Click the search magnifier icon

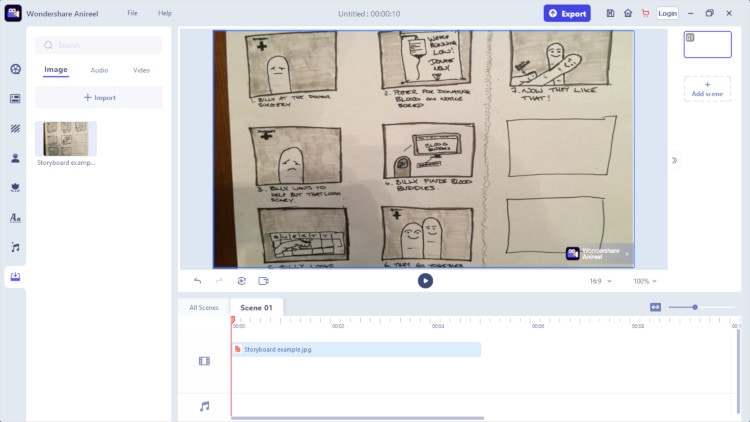coord(48,45)
